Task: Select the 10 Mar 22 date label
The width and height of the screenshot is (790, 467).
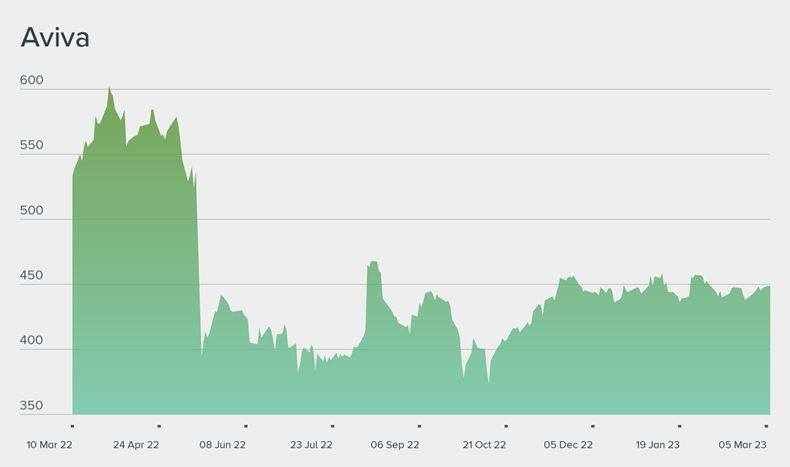Action: click(48, 445)
